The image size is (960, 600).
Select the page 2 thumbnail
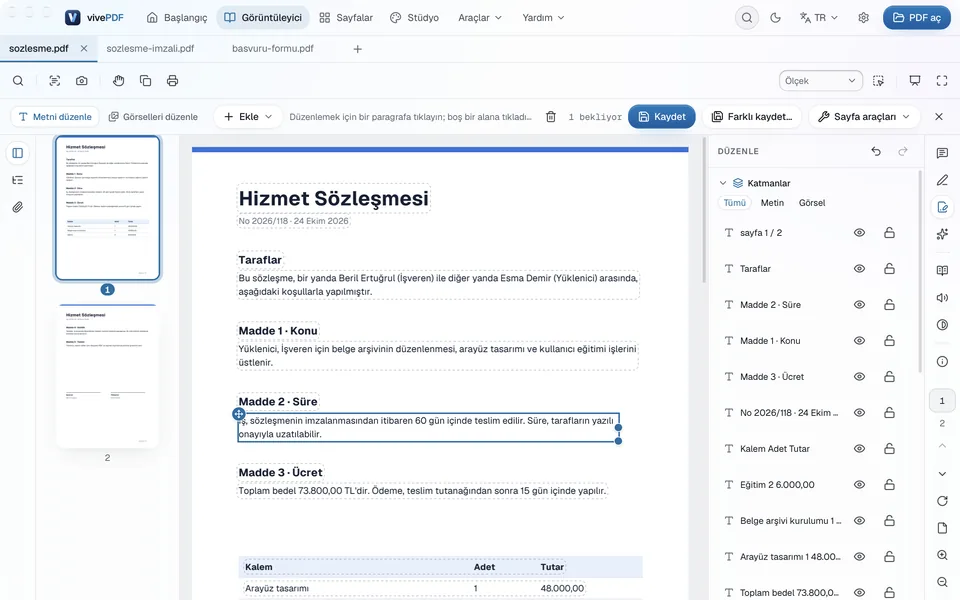tap(107, 376)
